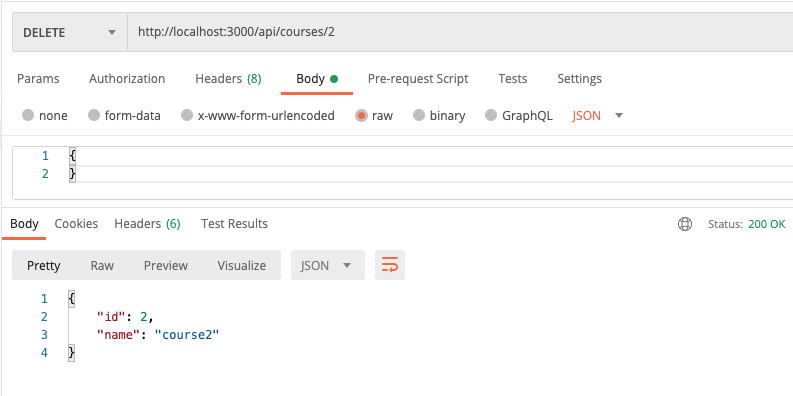This screenshot has height=396, width=793.
Task: Switch to the Preview response view
Action: (166, 266)
